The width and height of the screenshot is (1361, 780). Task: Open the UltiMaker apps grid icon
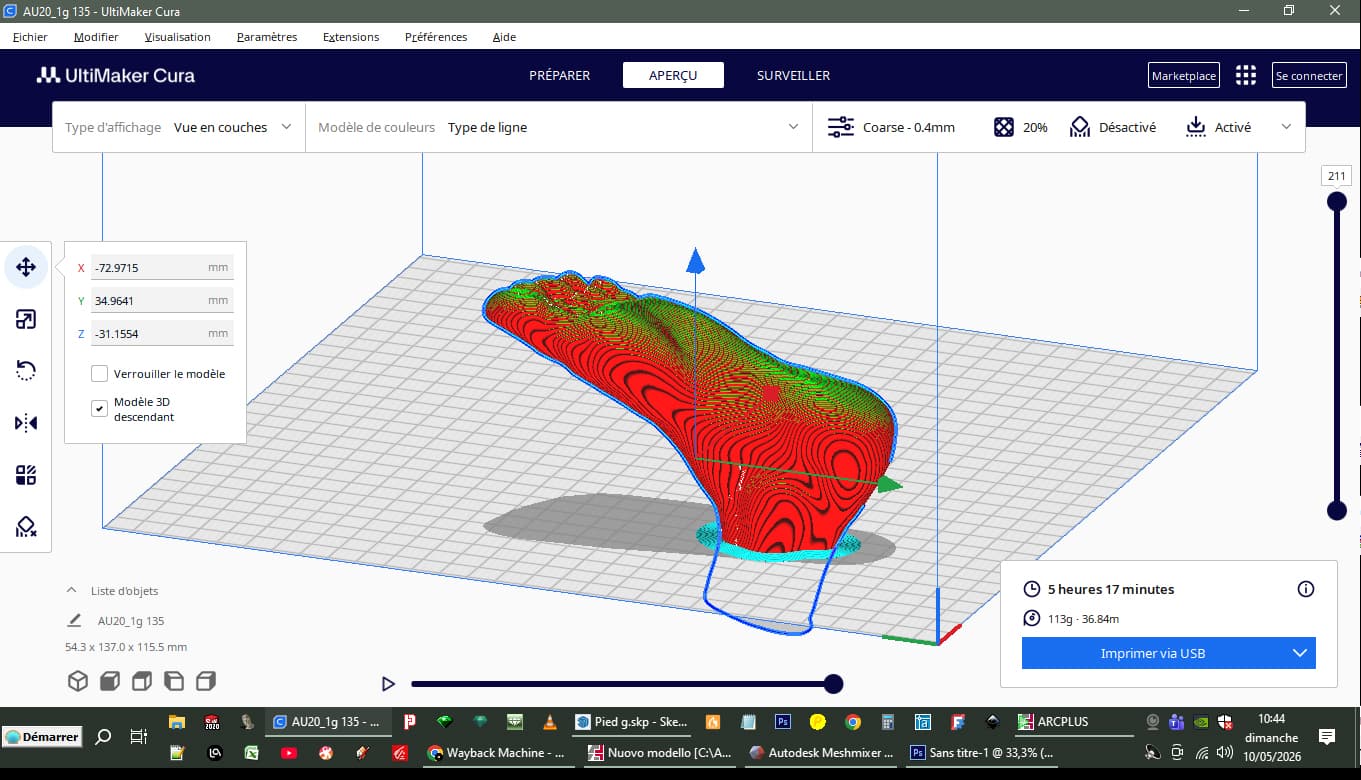[1245, 75]
